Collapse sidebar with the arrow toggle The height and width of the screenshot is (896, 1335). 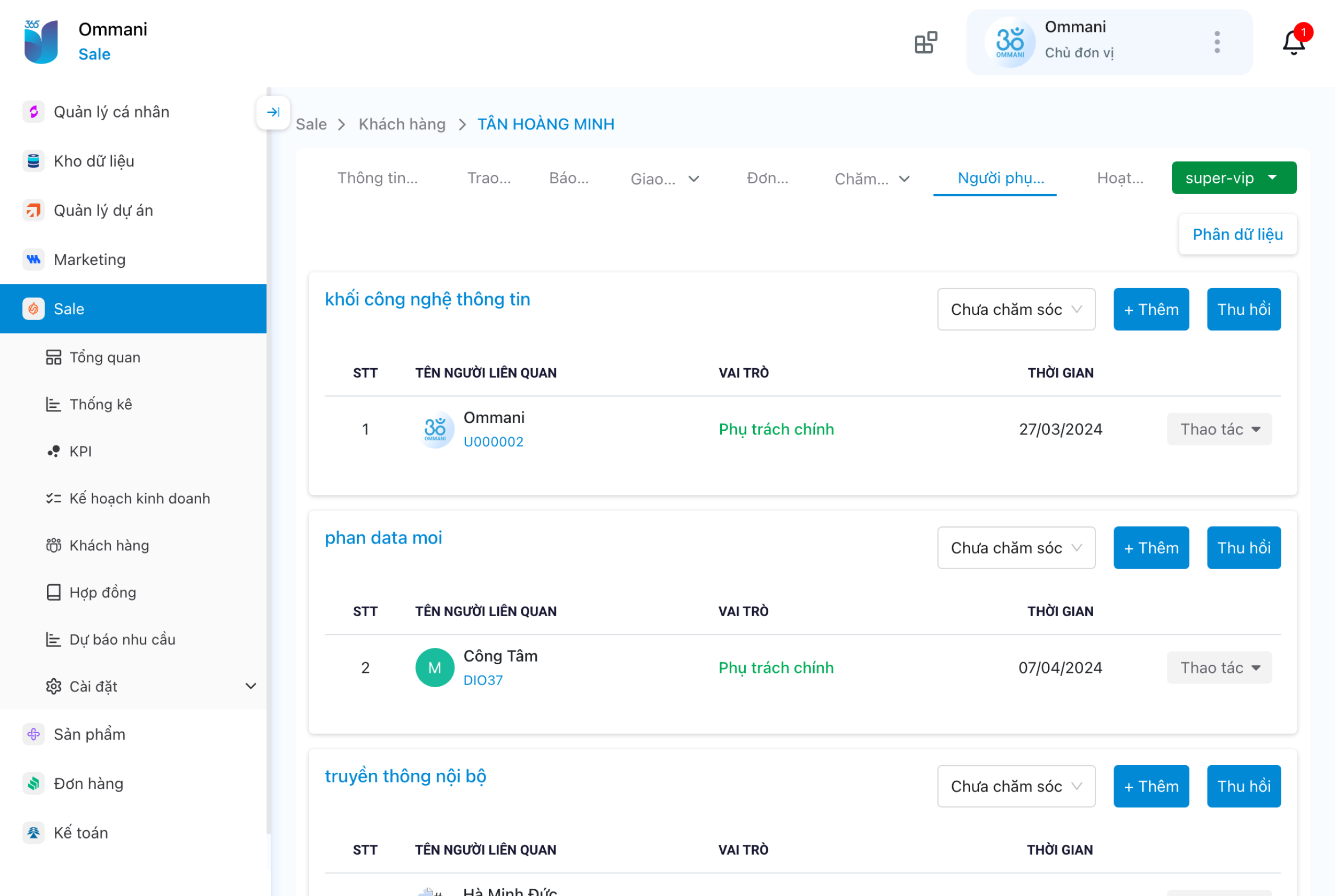(x=273, y=112)
